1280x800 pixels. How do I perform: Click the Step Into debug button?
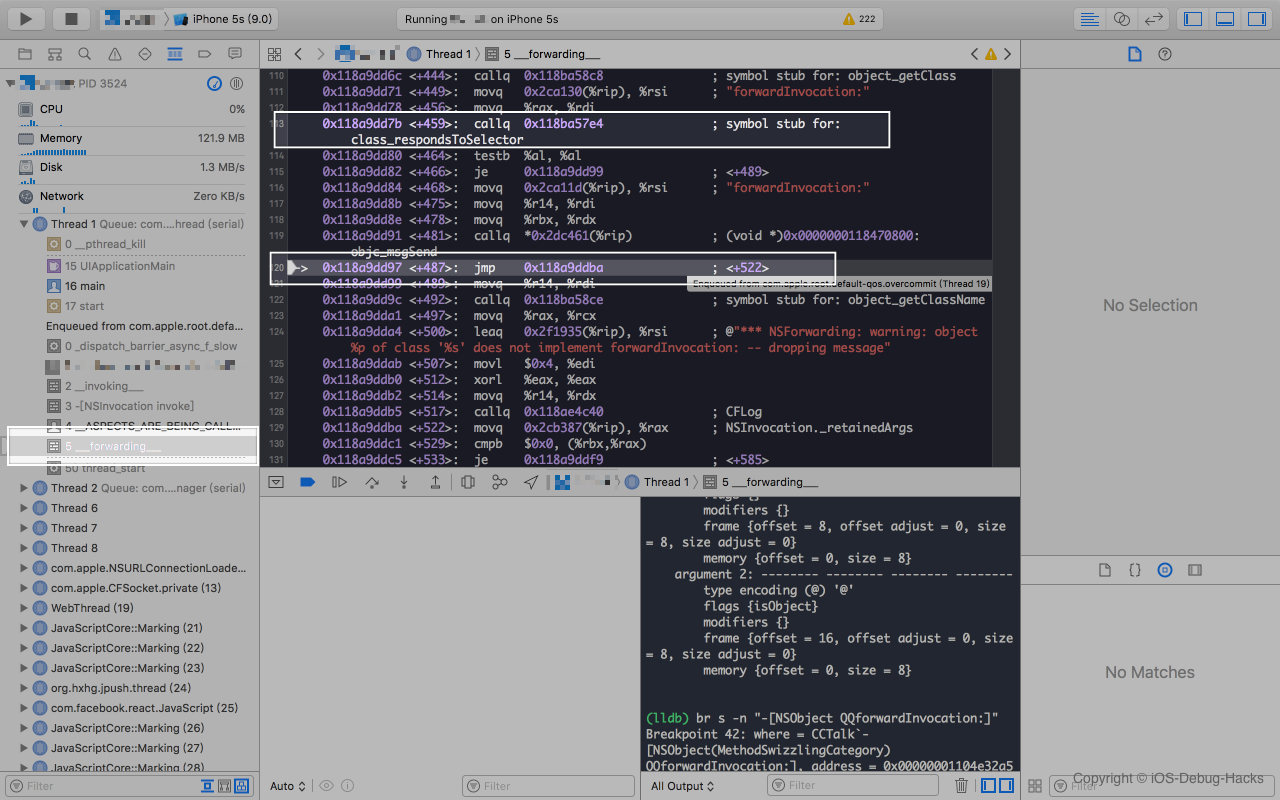pyautogui.click(x=404, y=482)
